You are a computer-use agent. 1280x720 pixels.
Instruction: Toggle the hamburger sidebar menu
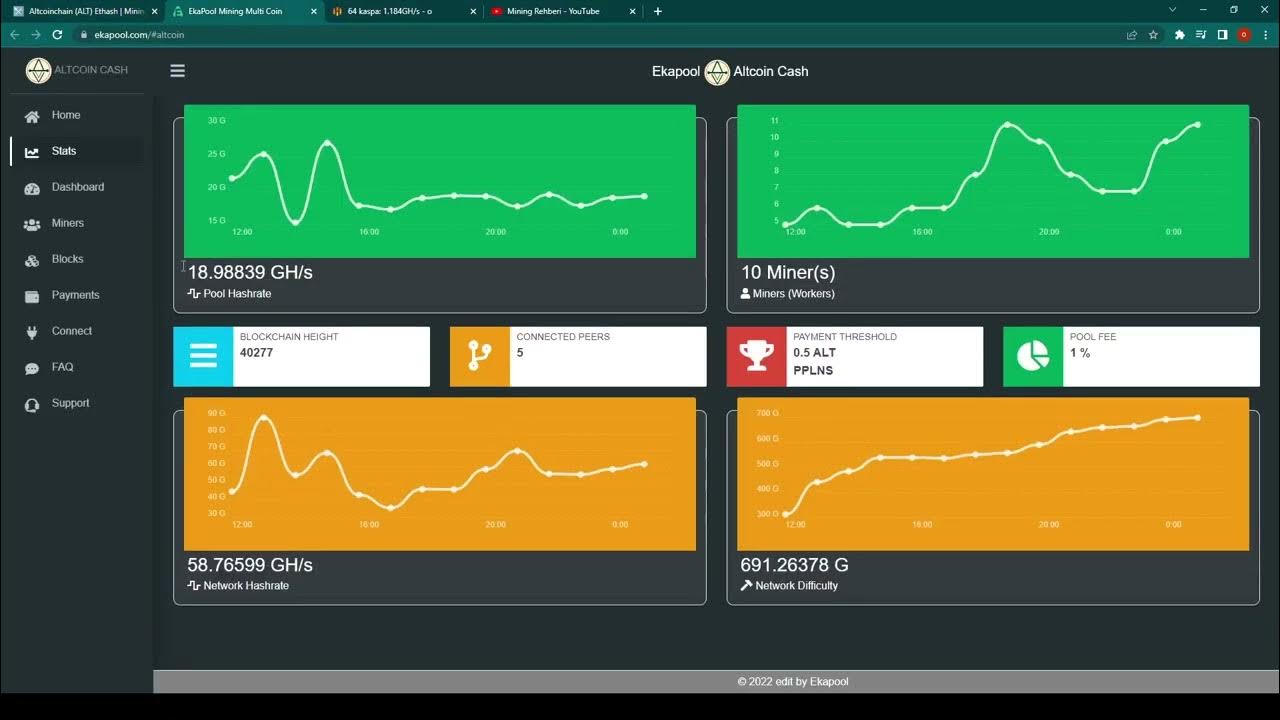pyautogui.click(x=178, y=71)
